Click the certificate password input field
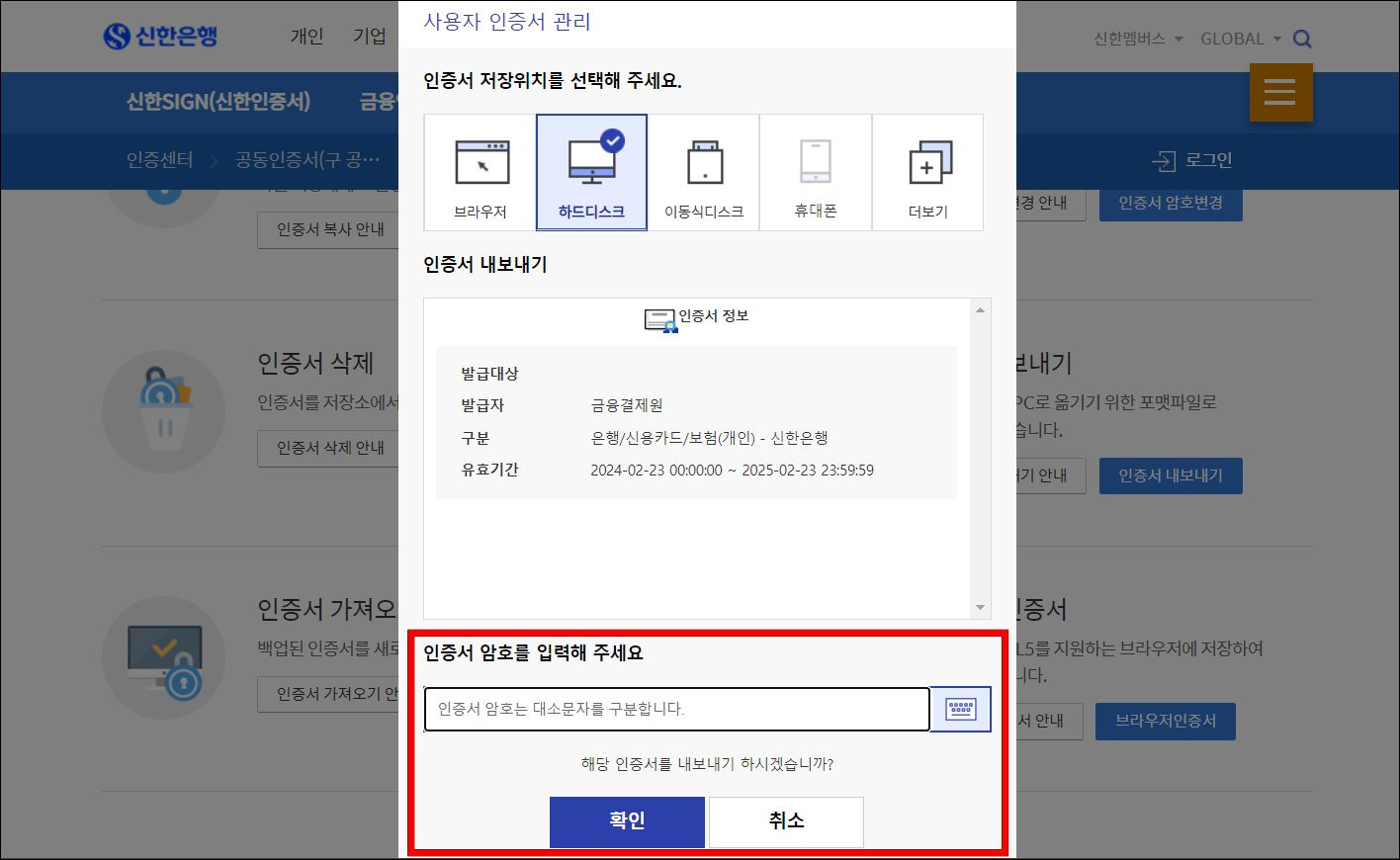The width and height of the screenshot is (1400, 860). 676,709
